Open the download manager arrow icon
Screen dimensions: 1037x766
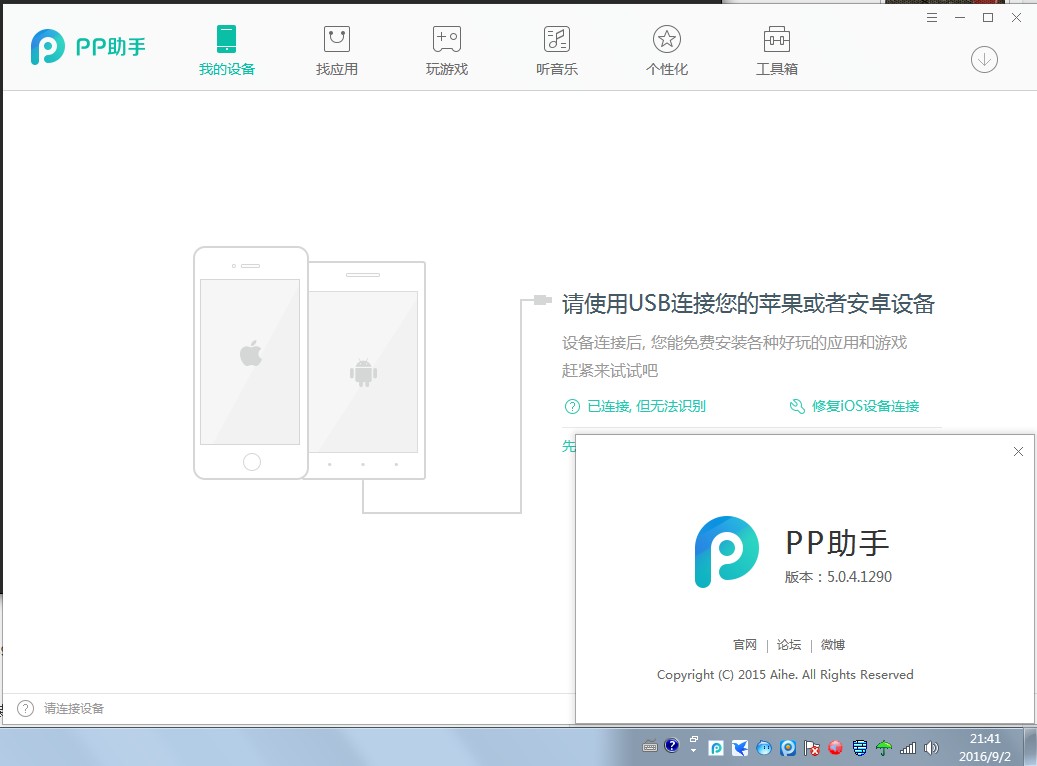coord(984,60)
